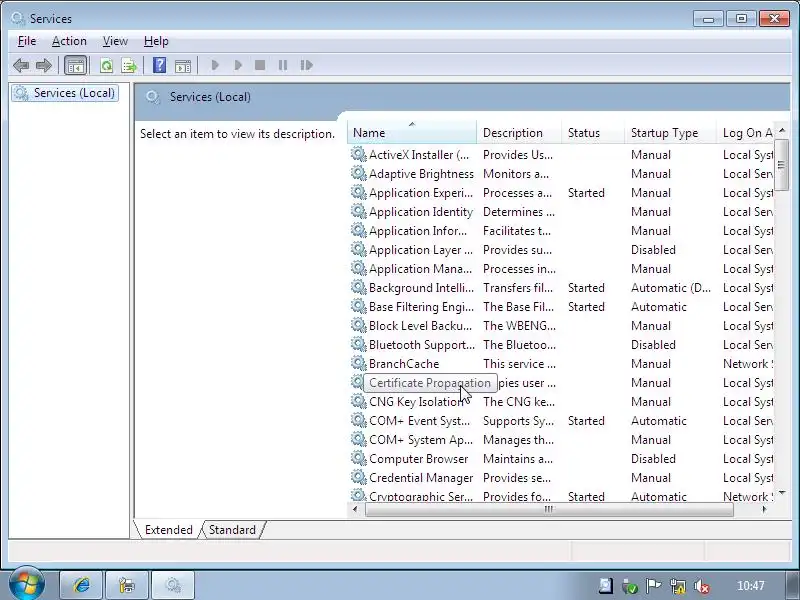This screenshot has height=600, width=800.
Task: Click the second play arrow toolbar icon
Action: (x=238, y=65)
